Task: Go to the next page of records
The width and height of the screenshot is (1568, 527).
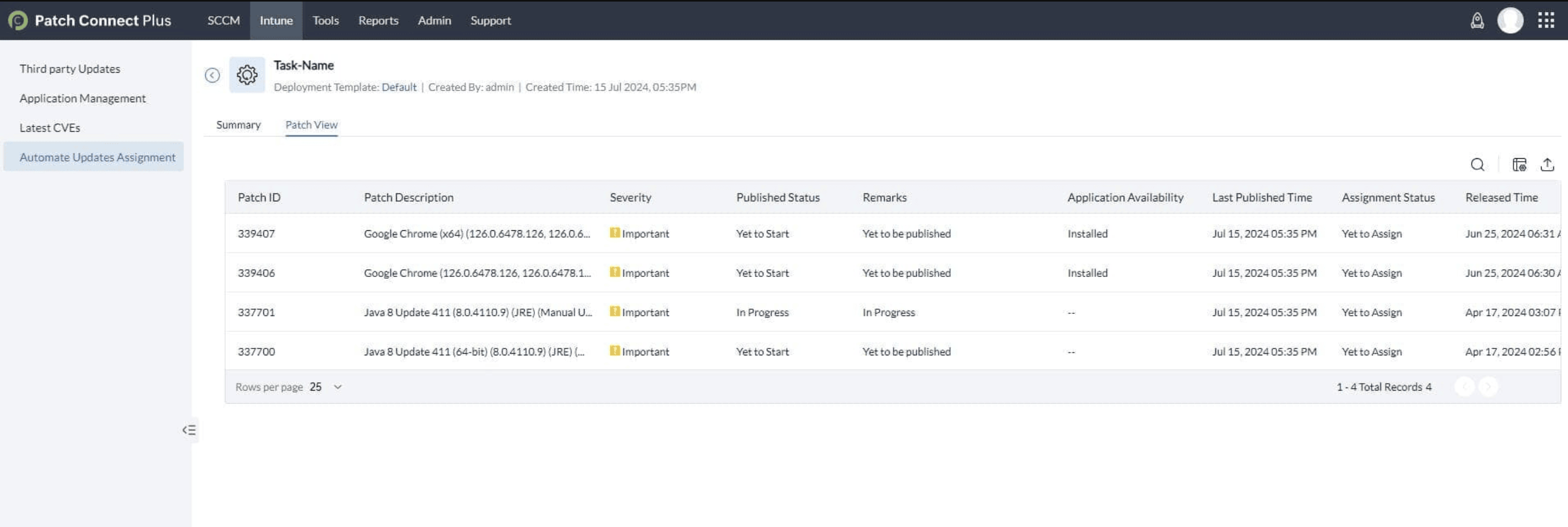Action: click(1488, 387)
